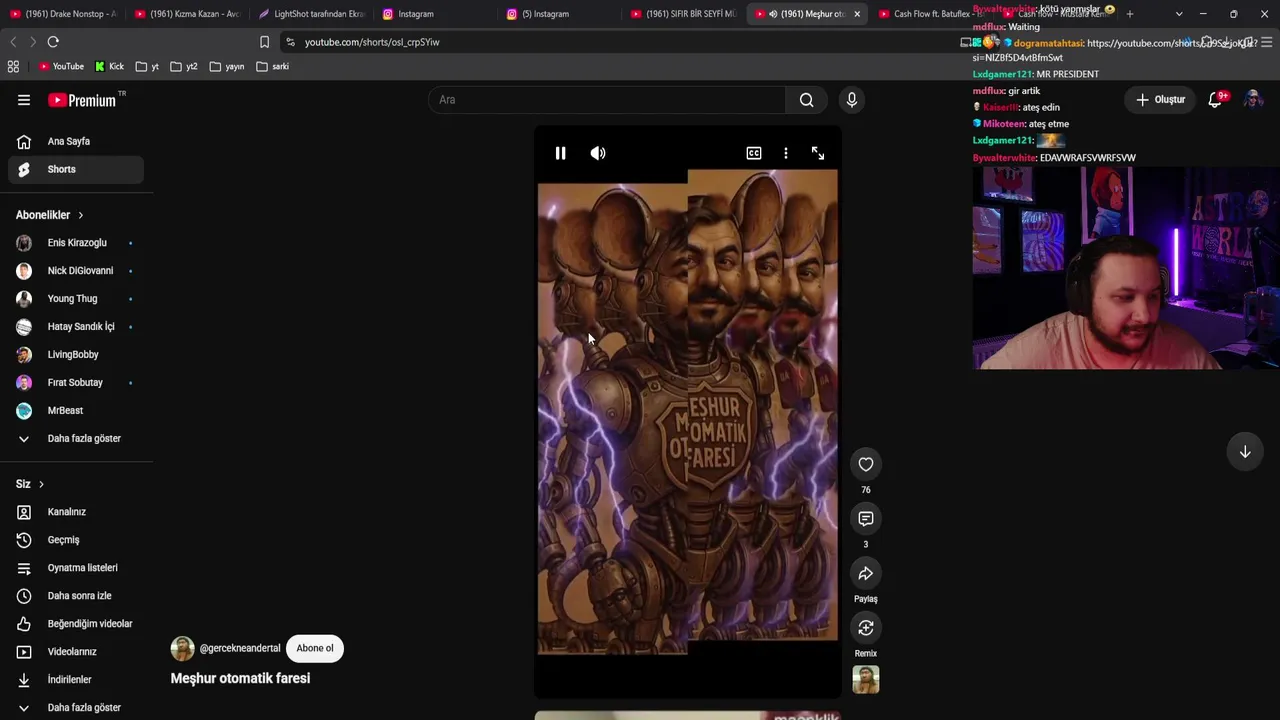Open the gercekneandertal channel avatar

(183, 648)
